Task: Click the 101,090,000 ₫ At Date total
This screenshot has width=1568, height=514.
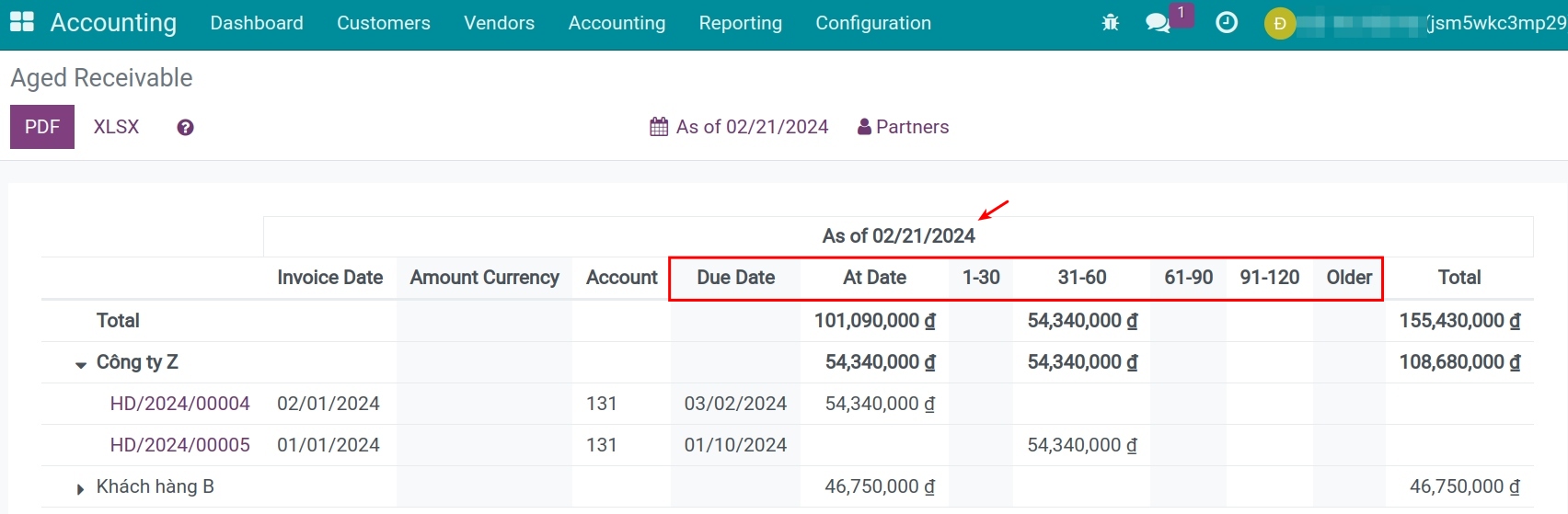Action: pos(875,321)
